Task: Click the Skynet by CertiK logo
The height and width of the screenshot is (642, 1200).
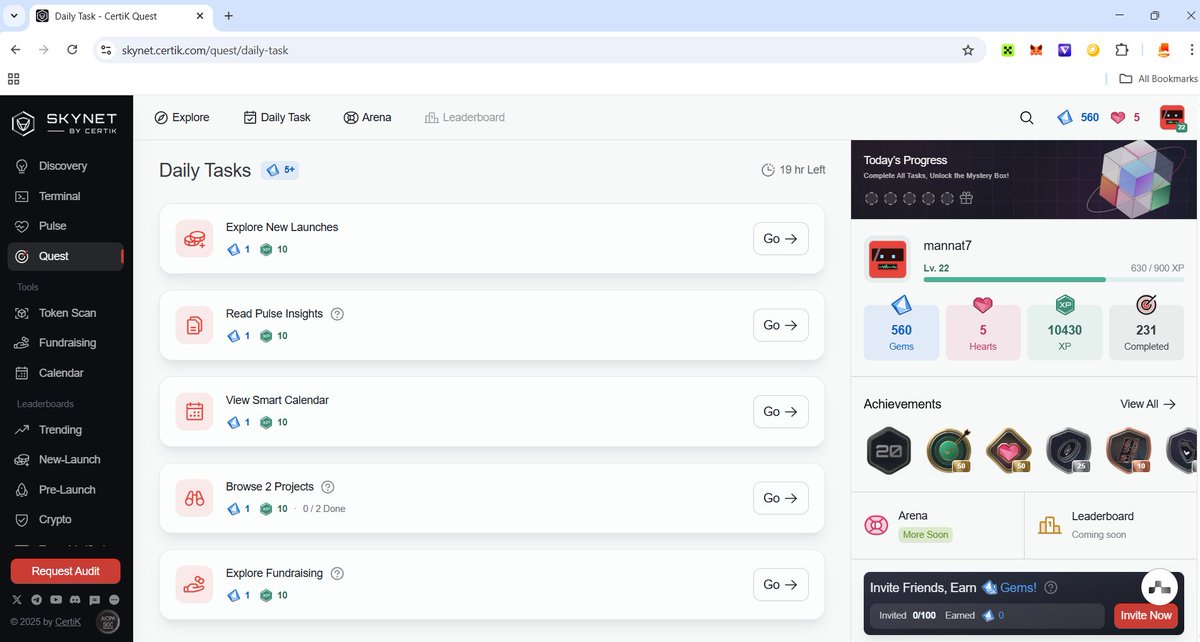Action: click(x=65, y=123)
